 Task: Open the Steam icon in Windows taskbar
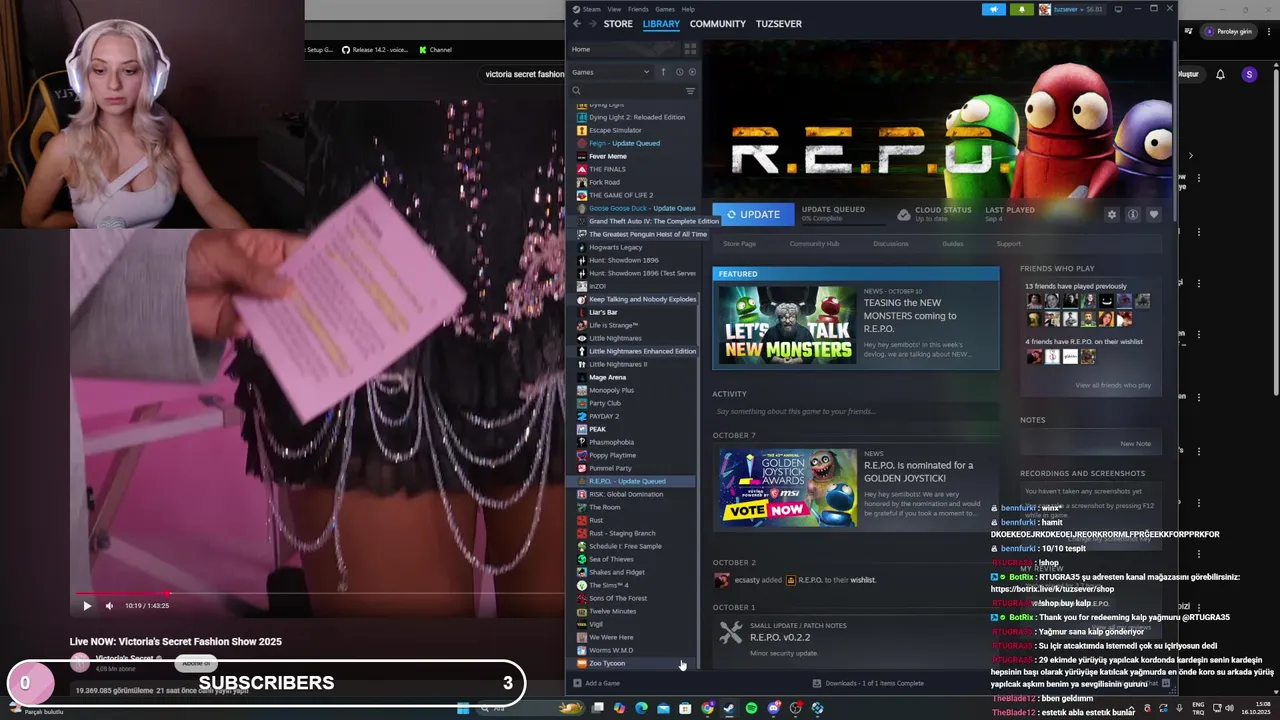(729, 708)
